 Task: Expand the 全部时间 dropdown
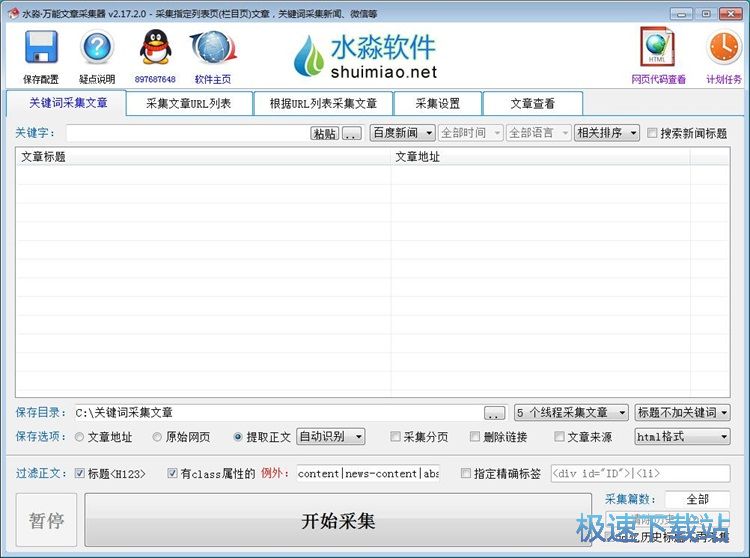click(x=471, y=132)
